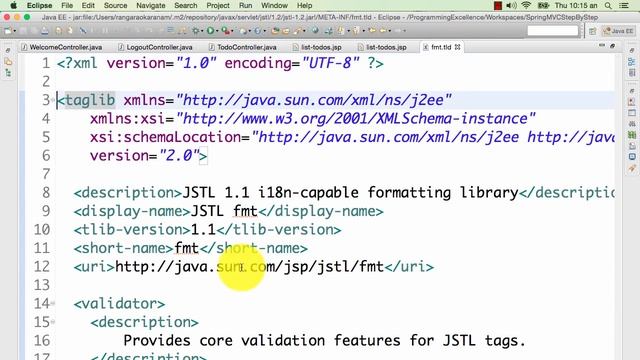Image resolution: width=640 pixels, height=360 pixels.
Task: Collapse the description element on line 15
Action: pos(53,322)
